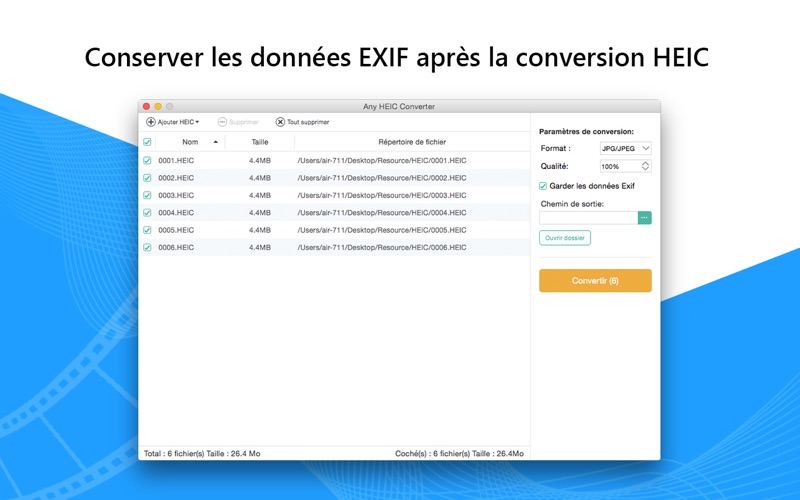Open the Ajouter HEIC dropdown arrow
Image resolution: width=800 pixels, height=500 pixels.
point(197,122)
